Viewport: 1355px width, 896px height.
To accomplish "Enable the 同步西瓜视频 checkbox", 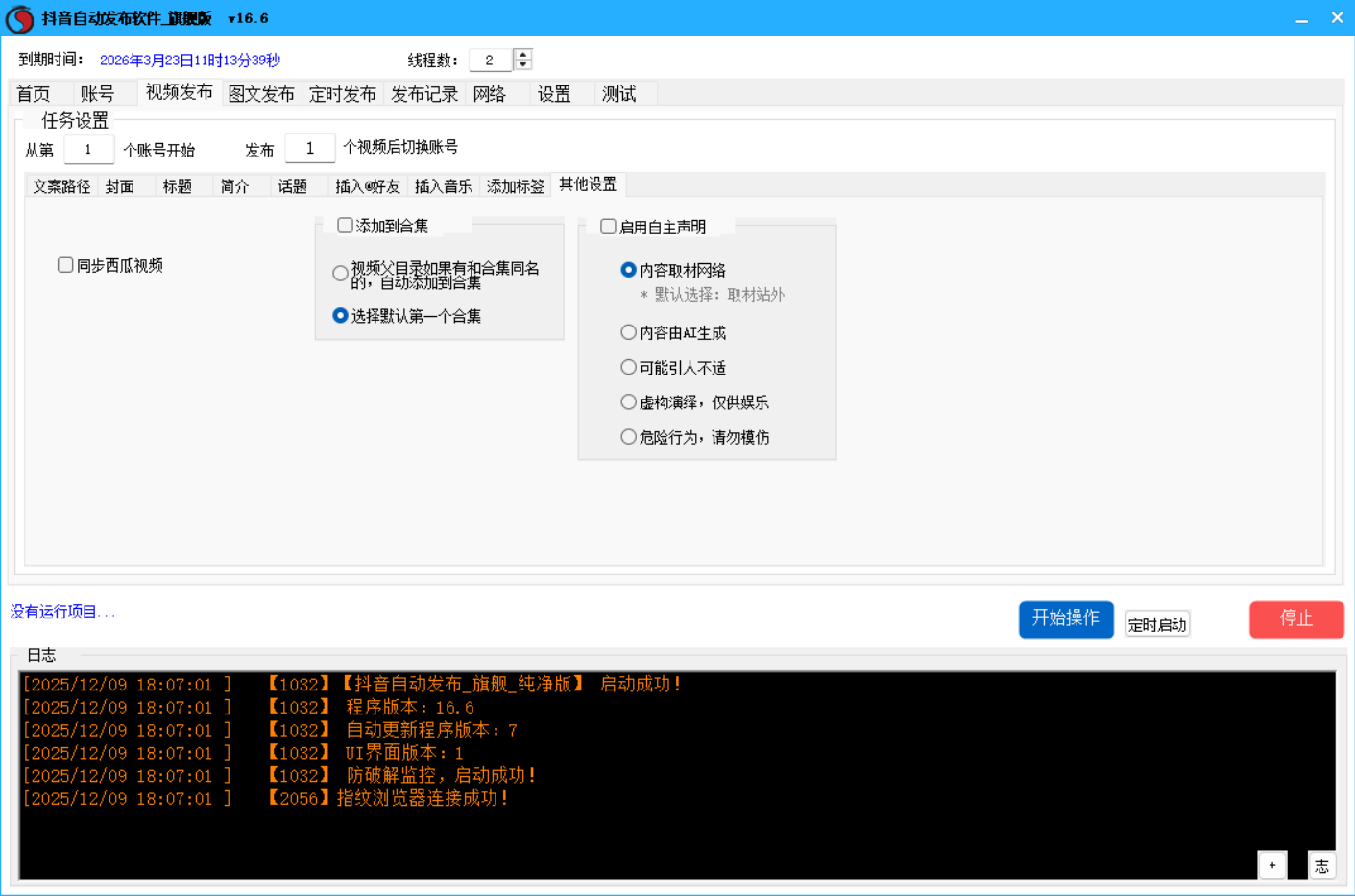I will pos(65,265).
